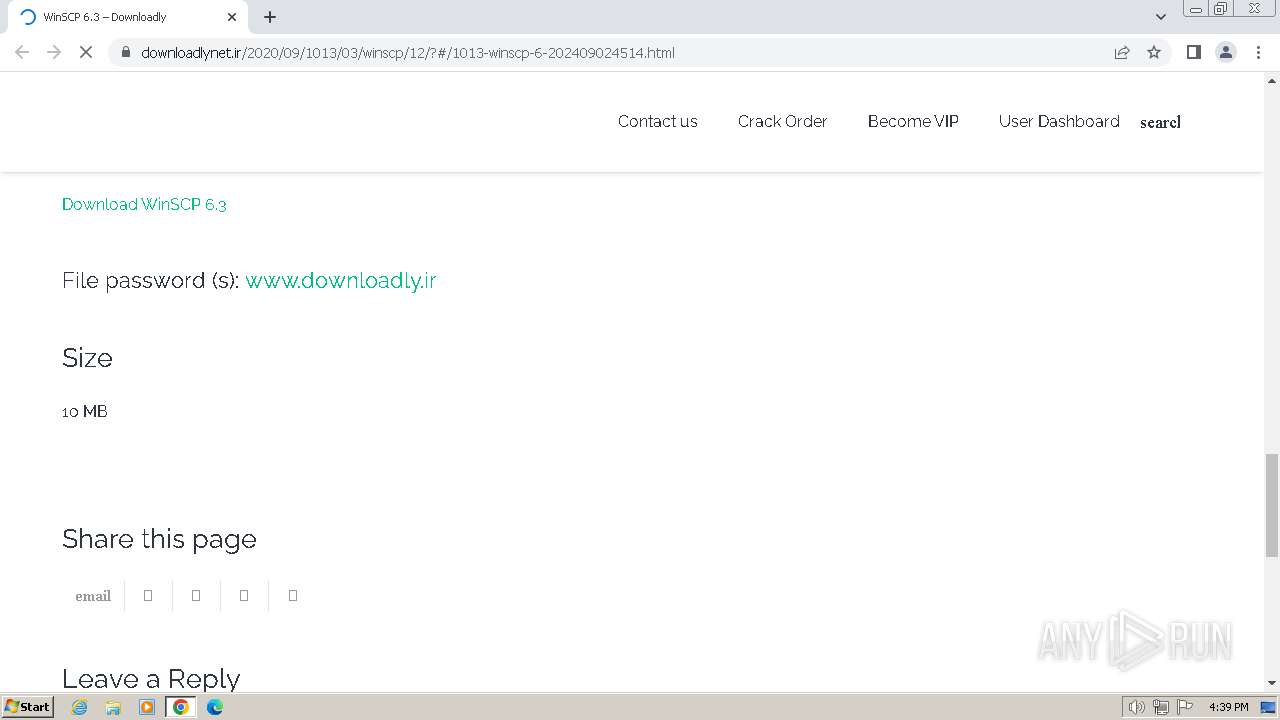This screenshot has height=720, width=1280.
Task: Open Crack Order page
Action: 782,121
